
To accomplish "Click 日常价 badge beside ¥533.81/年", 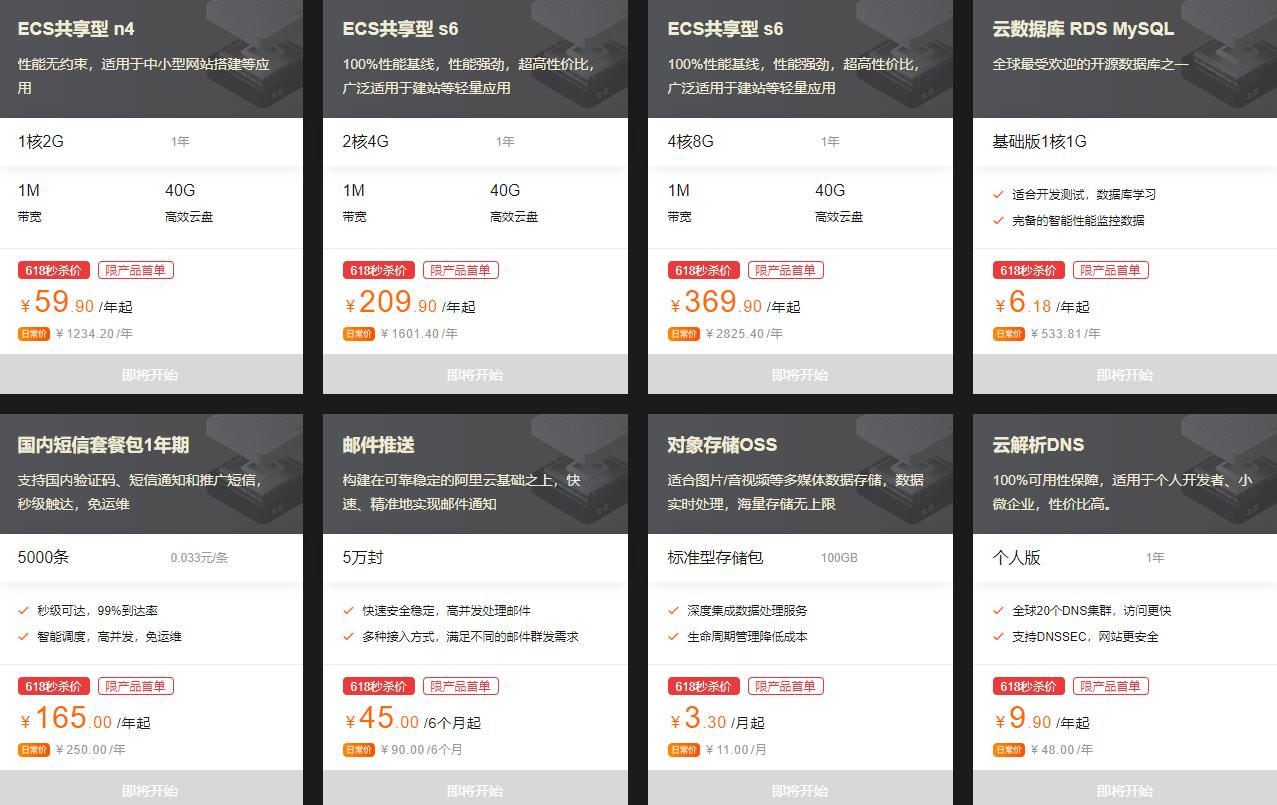I will 1009,334.
